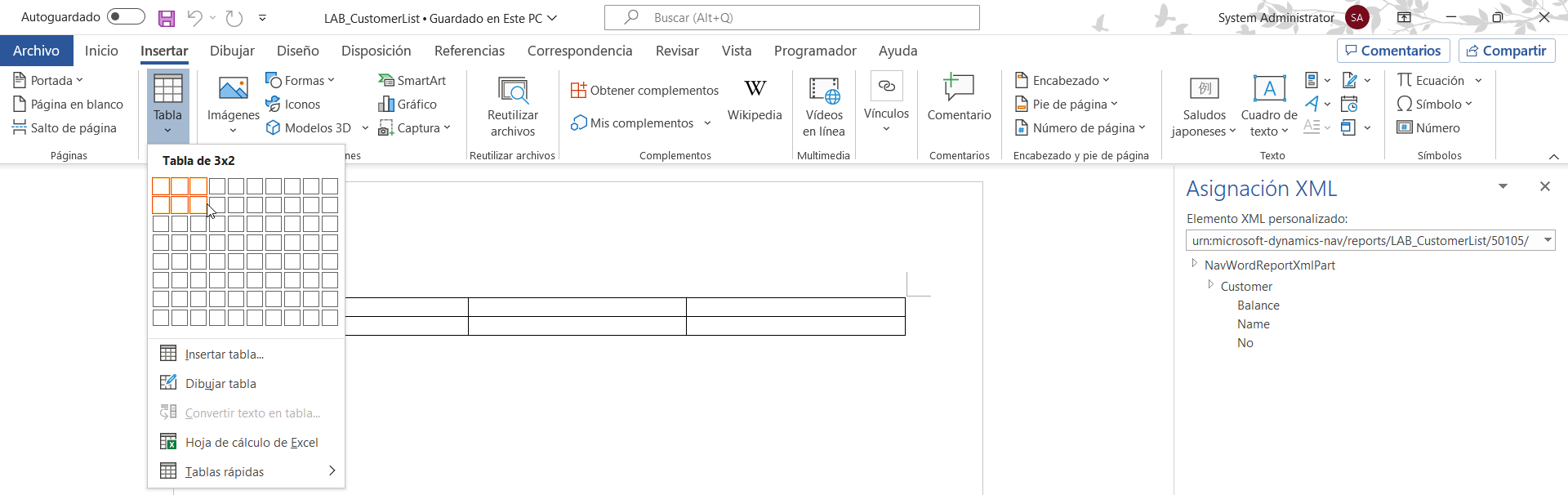Collapse the NavWordReportXmlPart tree node
Screen dimensions: 1568x495
[x=1195, y=263]
